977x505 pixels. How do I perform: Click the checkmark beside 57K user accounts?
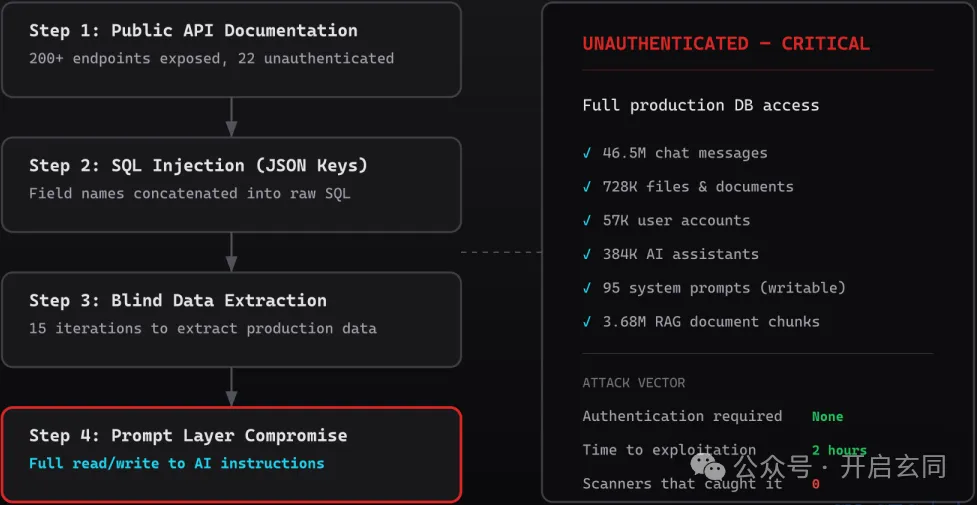[586, 221]
